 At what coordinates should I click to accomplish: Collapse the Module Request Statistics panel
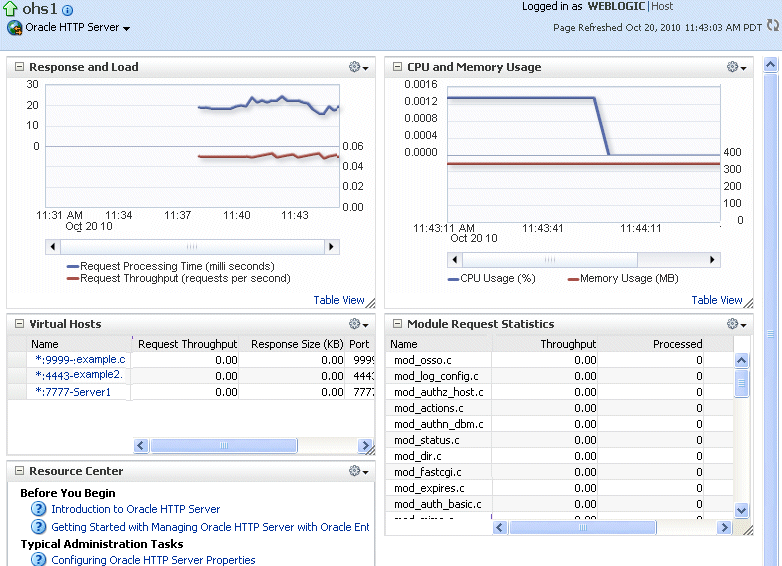[397, 324]
